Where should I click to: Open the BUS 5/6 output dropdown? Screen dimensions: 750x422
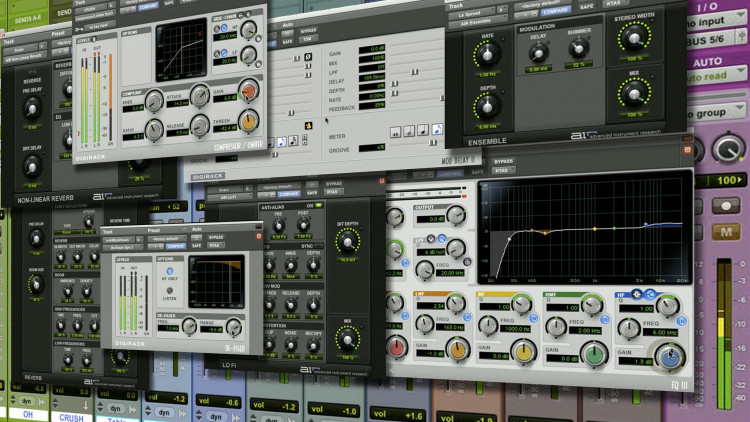(717, 40)
